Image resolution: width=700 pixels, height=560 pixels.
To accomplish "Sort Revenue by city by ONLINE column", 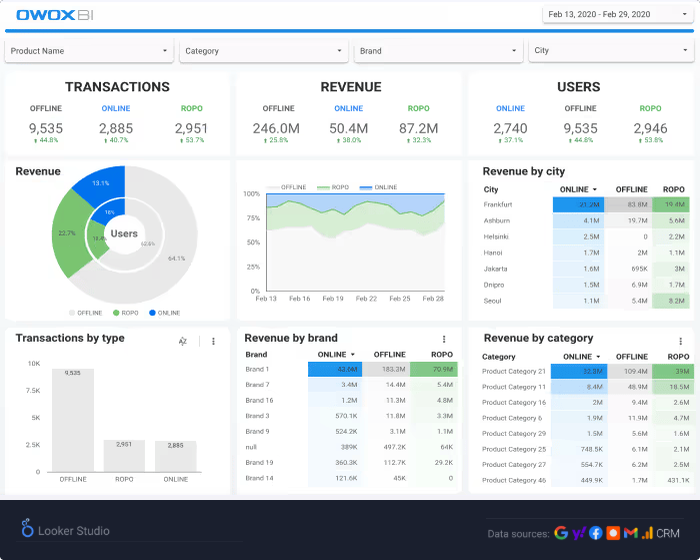I will [x=578, y=189].
